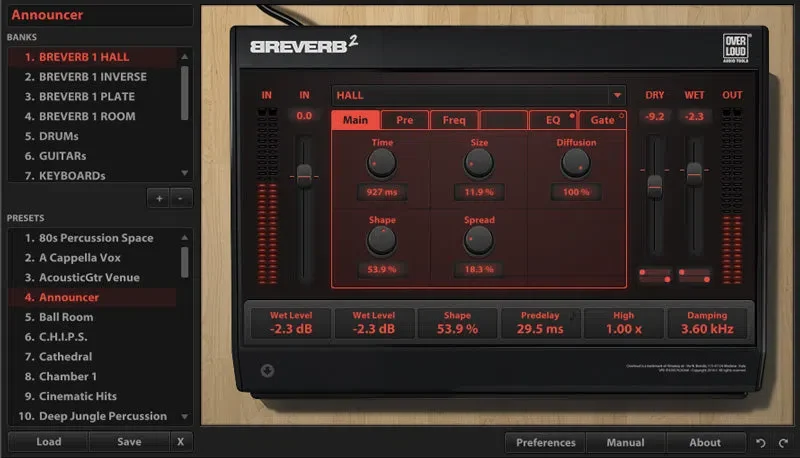
Task: Click the Spread knob
Action: [479, 241]
